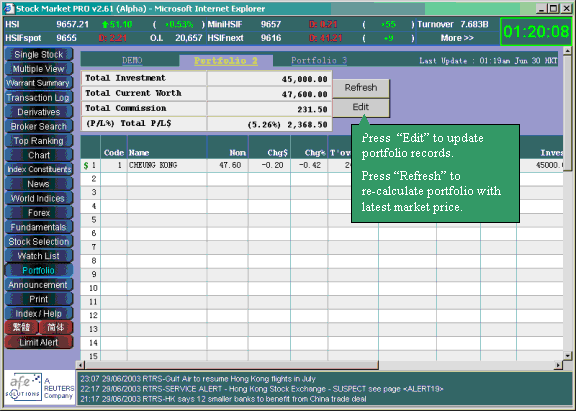Click the Total P/L$ value 2,368.50
576x411 pixels.
pyautogui.click(x=307, y=125)
